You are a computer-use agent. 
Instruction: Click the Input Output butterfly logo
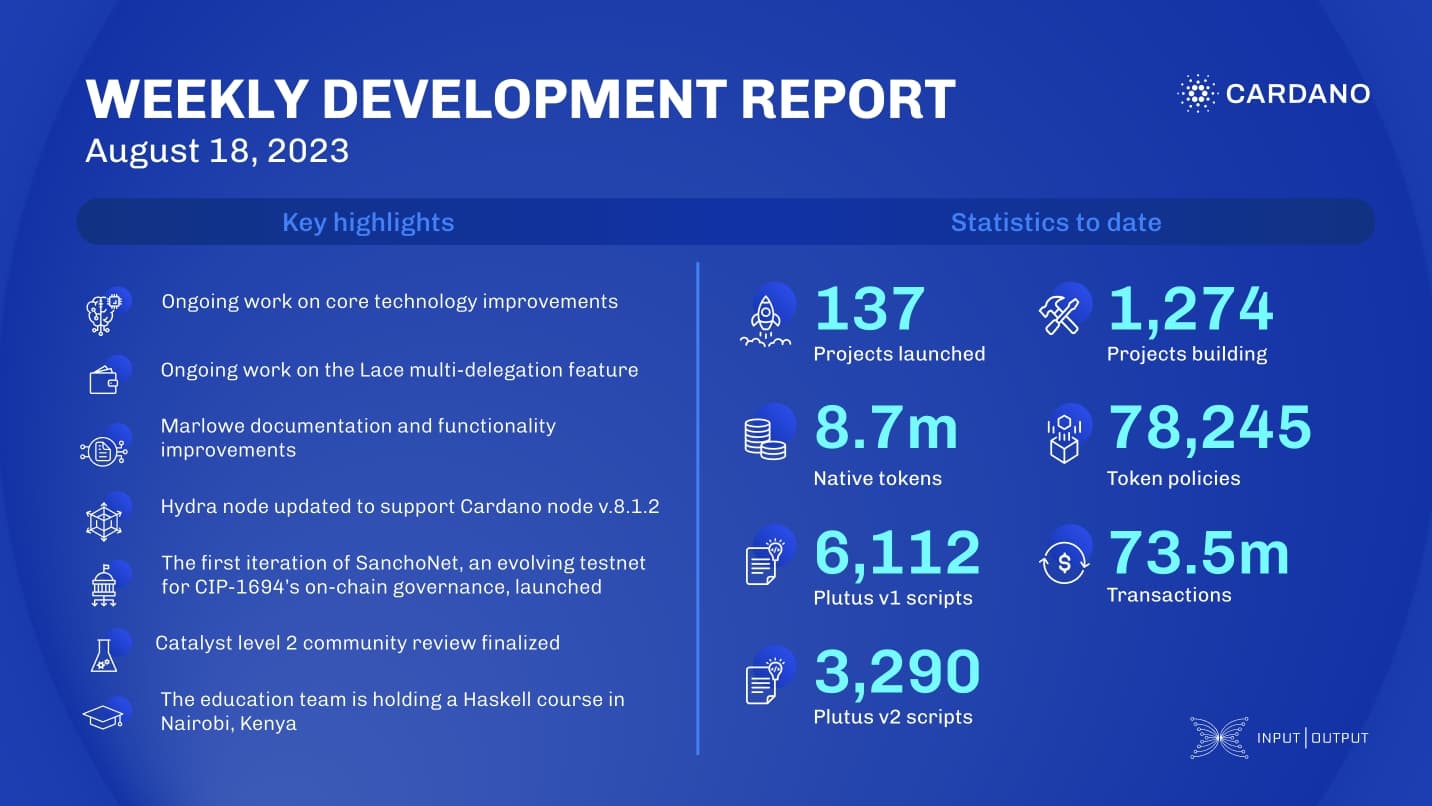click(x=1219, y=737)
